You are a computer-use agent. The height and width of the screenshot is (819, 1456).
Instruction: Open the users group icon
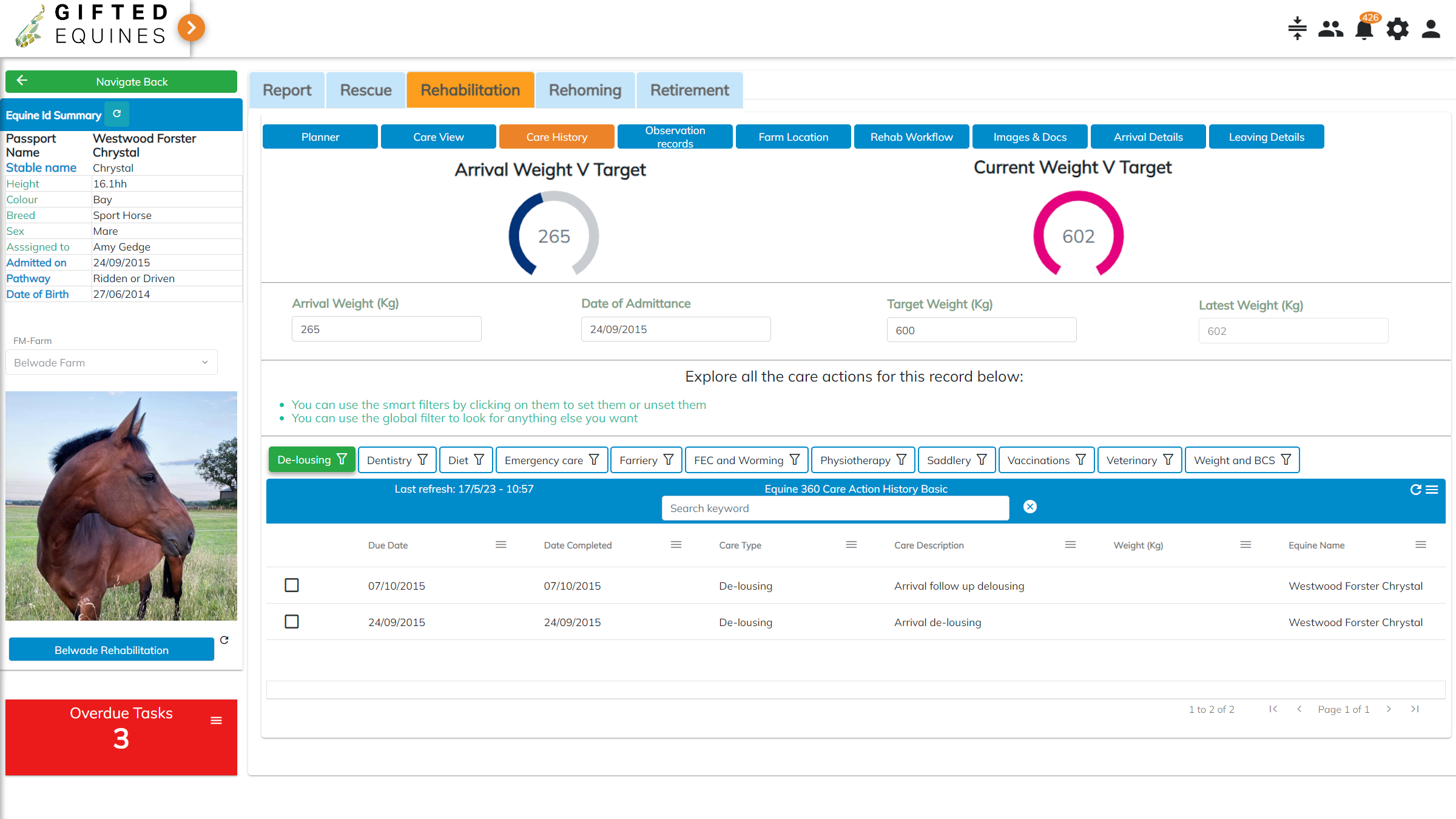(1330, 29)
